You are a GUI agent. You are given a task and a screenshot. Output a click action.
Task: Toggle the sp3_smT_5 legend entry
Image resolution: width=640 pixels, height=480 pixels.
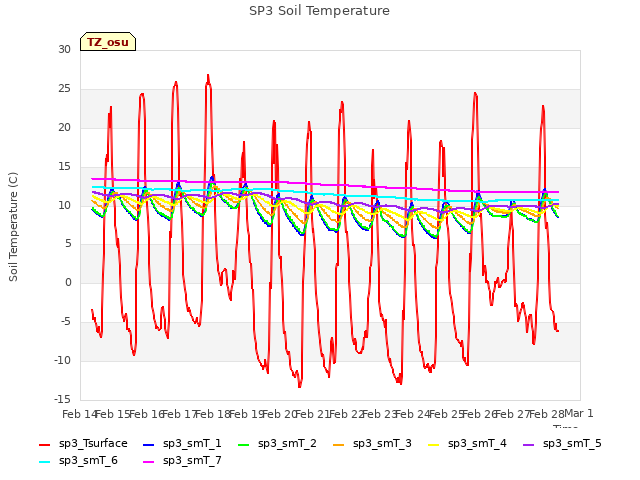click(562, 444)
